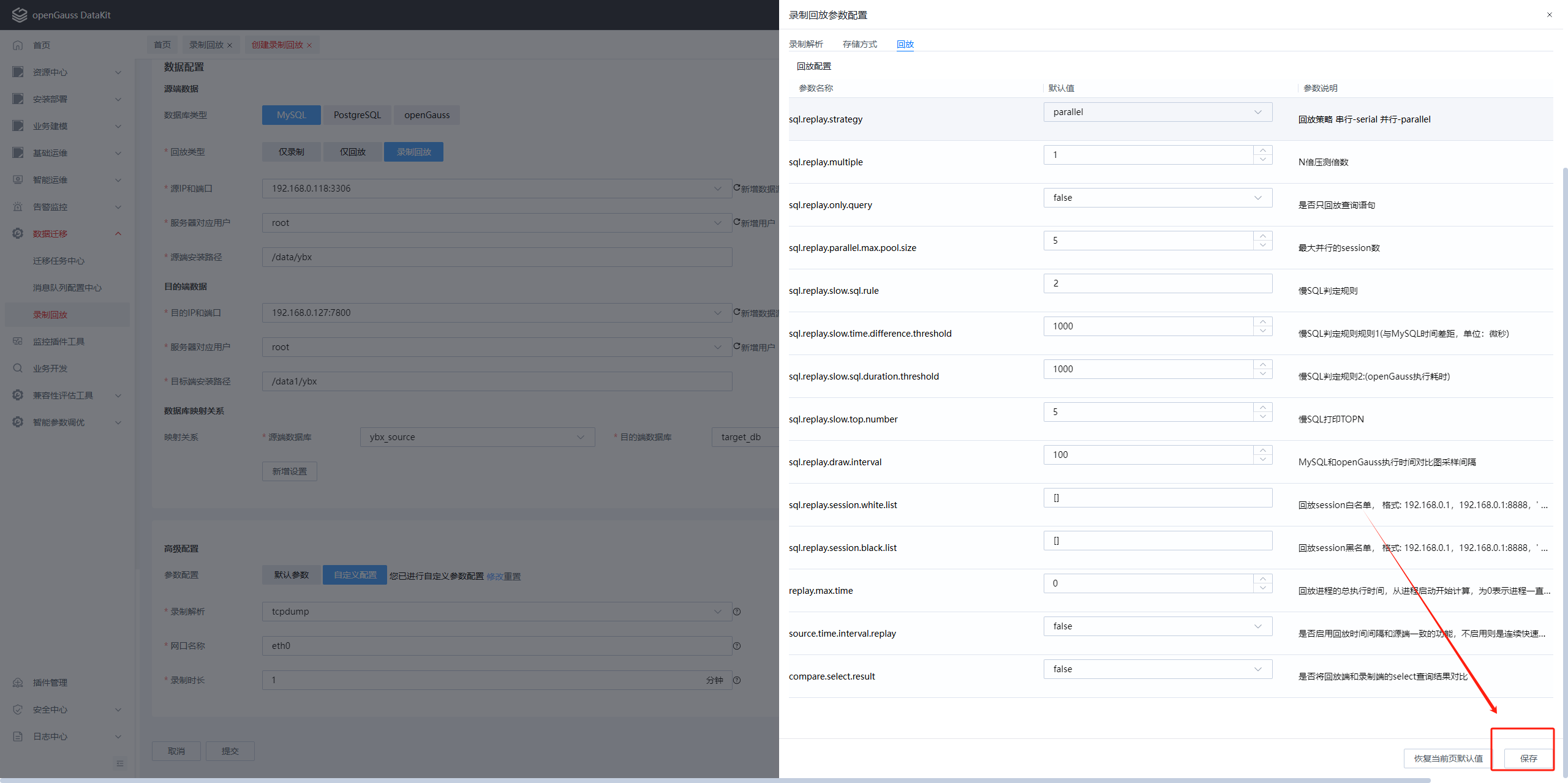Click the openGauss DataKit logo icon
The image size is (1568, 783).
point(20,15)
